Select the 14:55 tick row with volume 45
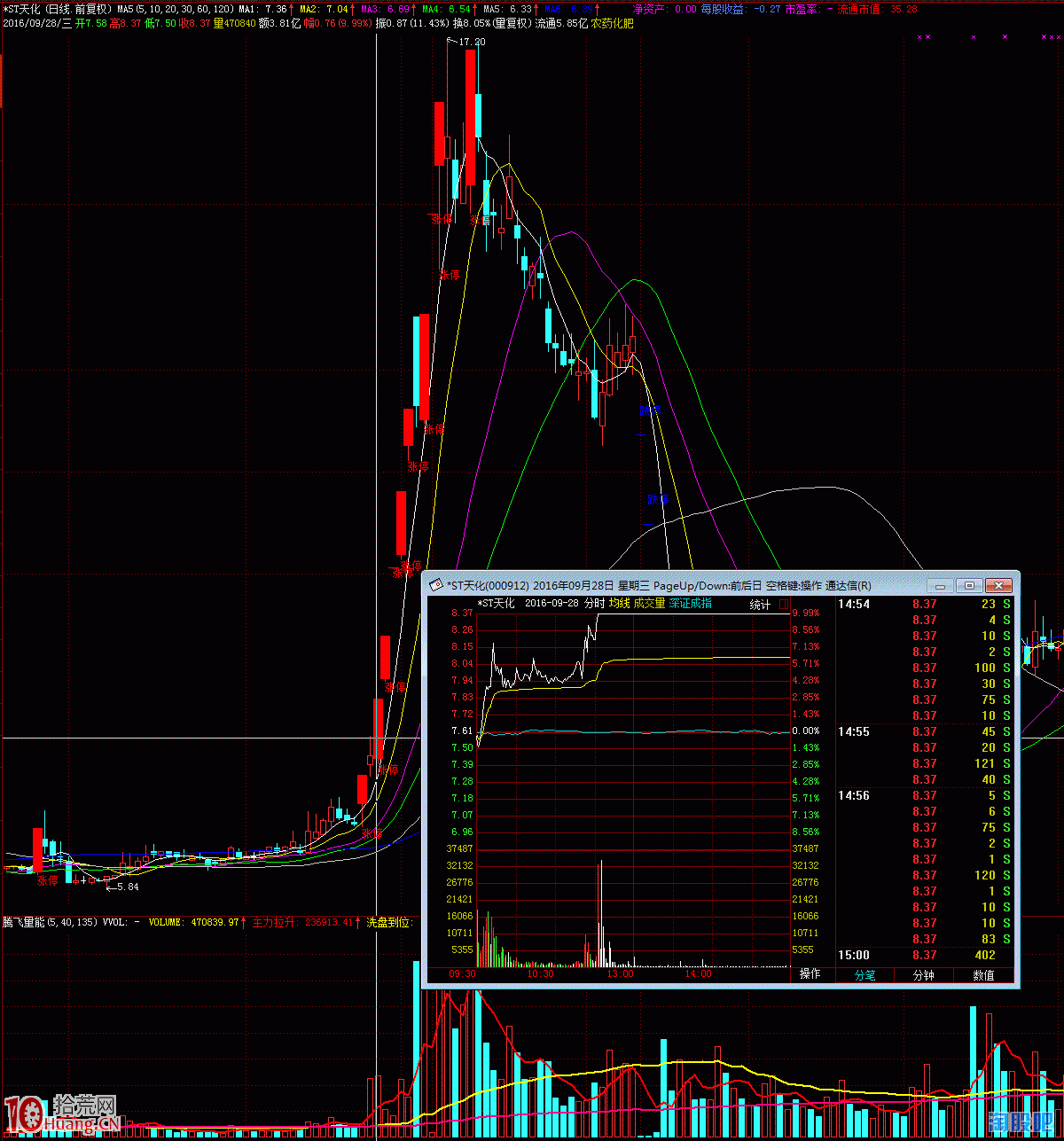This screenshot has width=1064, height=1141. pos(925,731)
